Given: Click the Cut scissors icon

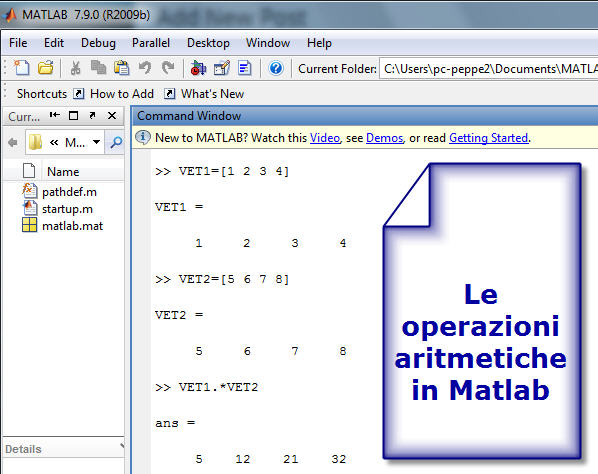Looking at the screenshot, I should coord(76,68).
